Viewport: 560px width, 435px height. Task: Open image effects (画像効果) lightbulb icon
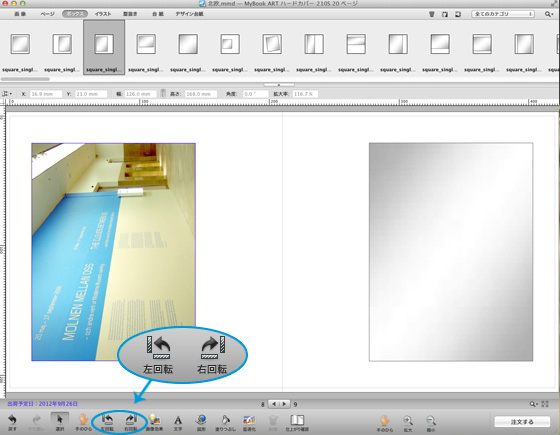pos(154,420)
